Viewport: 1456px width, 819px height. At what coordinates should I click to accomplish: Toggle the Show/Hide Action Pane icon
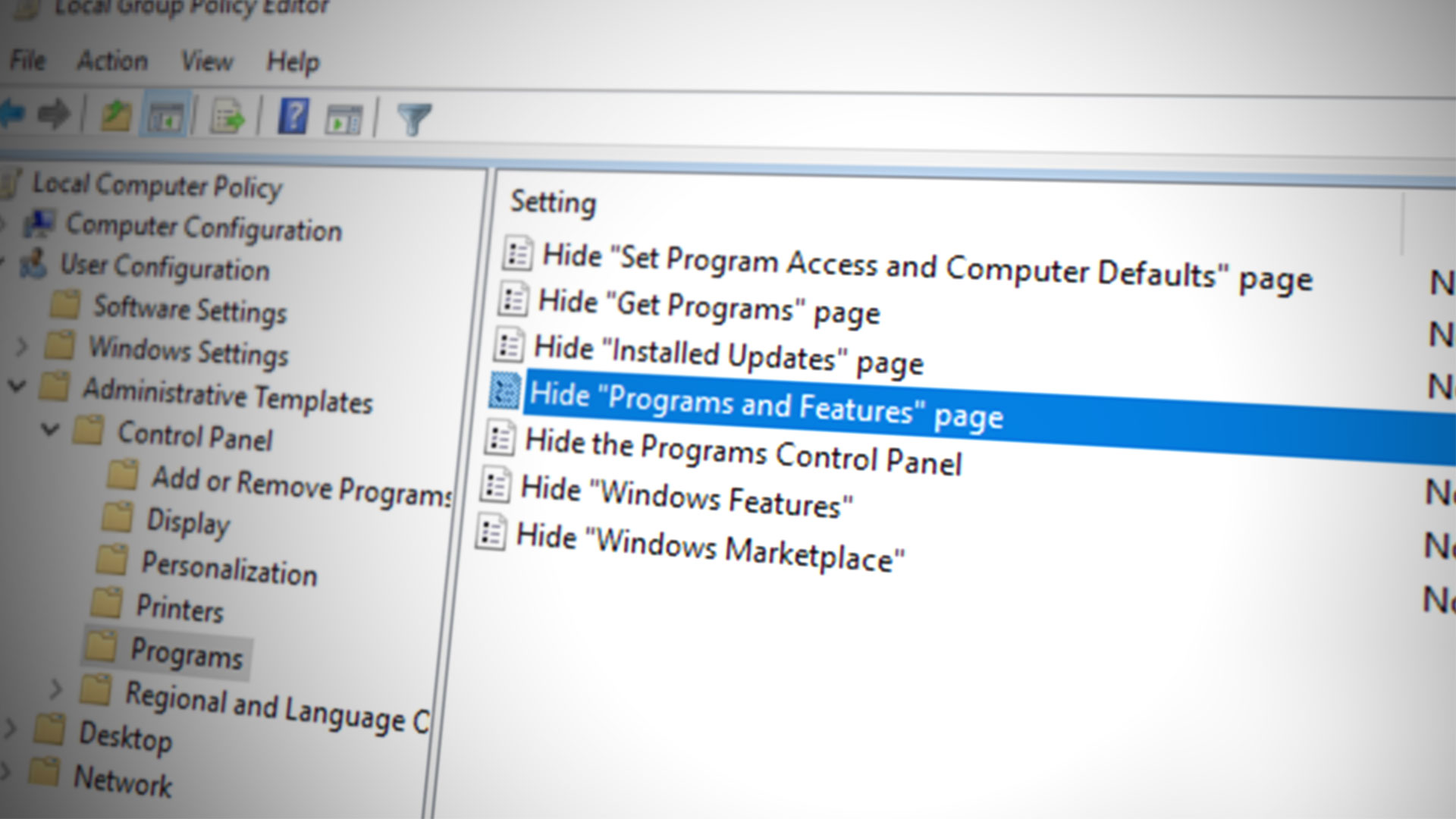[344, 120]
